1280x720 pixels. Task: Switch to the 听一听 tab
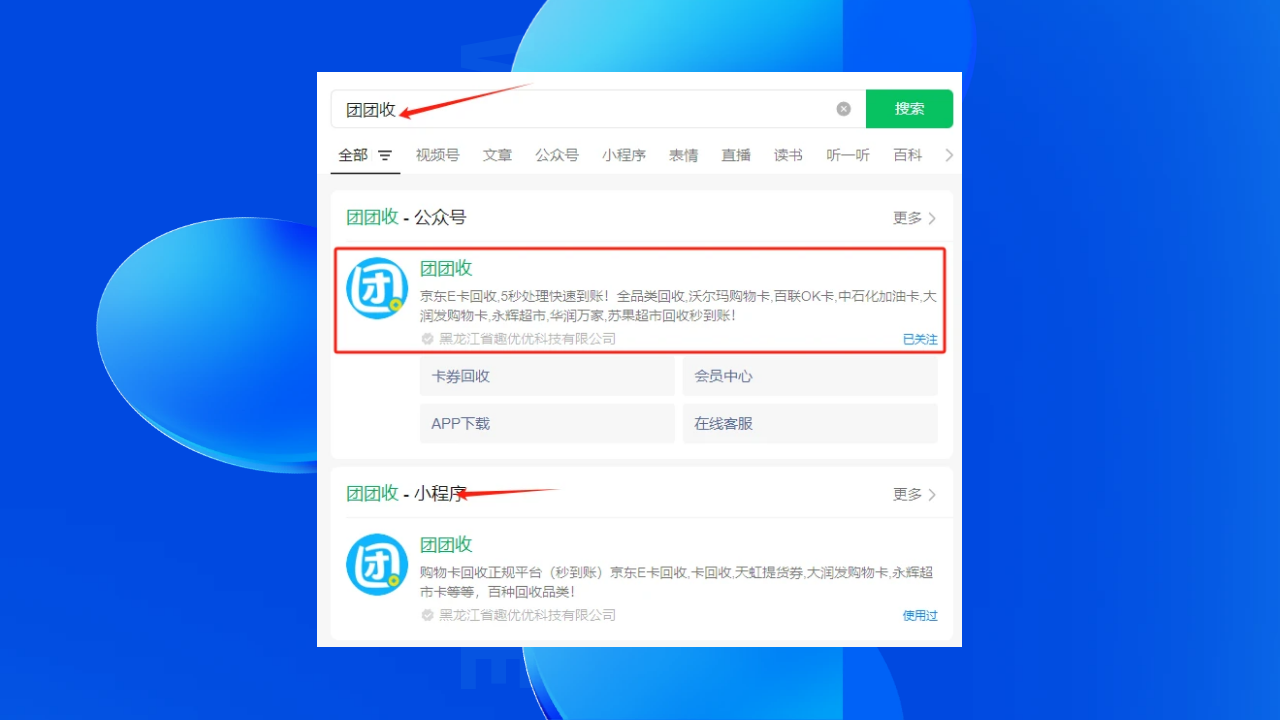click(x=848, y=155)
